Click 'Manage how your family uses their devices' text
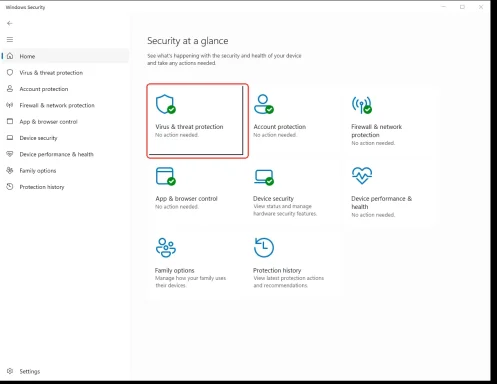 point(190,282)
